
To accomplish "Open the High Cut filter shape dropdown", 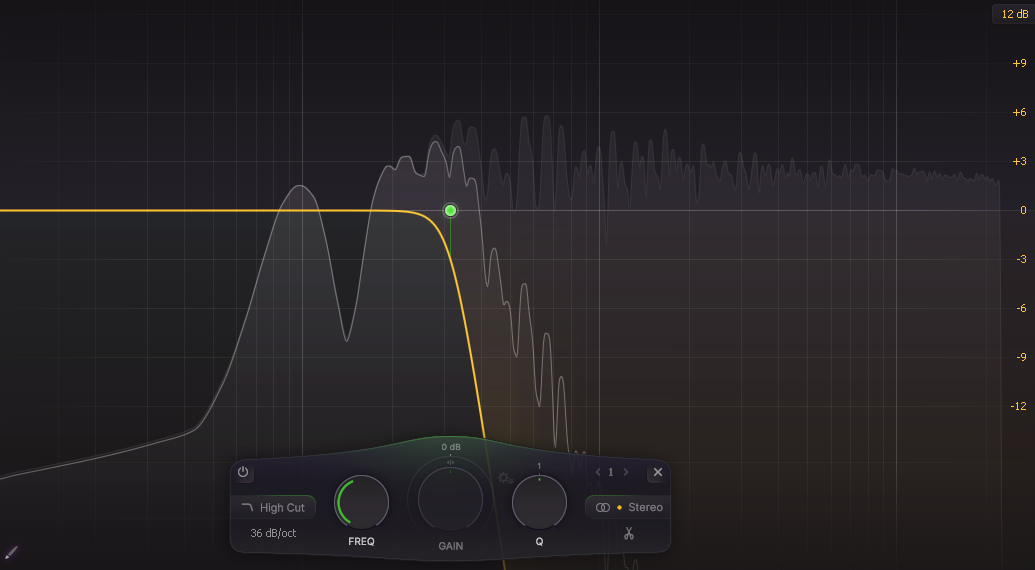I will (273, 507).
